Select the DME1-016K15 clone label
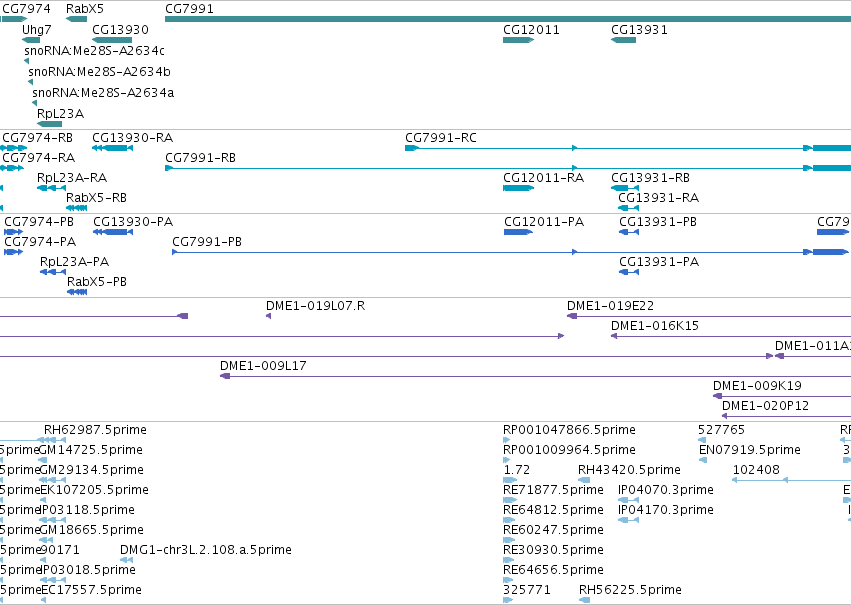Screen dimensions: 851x605 coord(655,326)
